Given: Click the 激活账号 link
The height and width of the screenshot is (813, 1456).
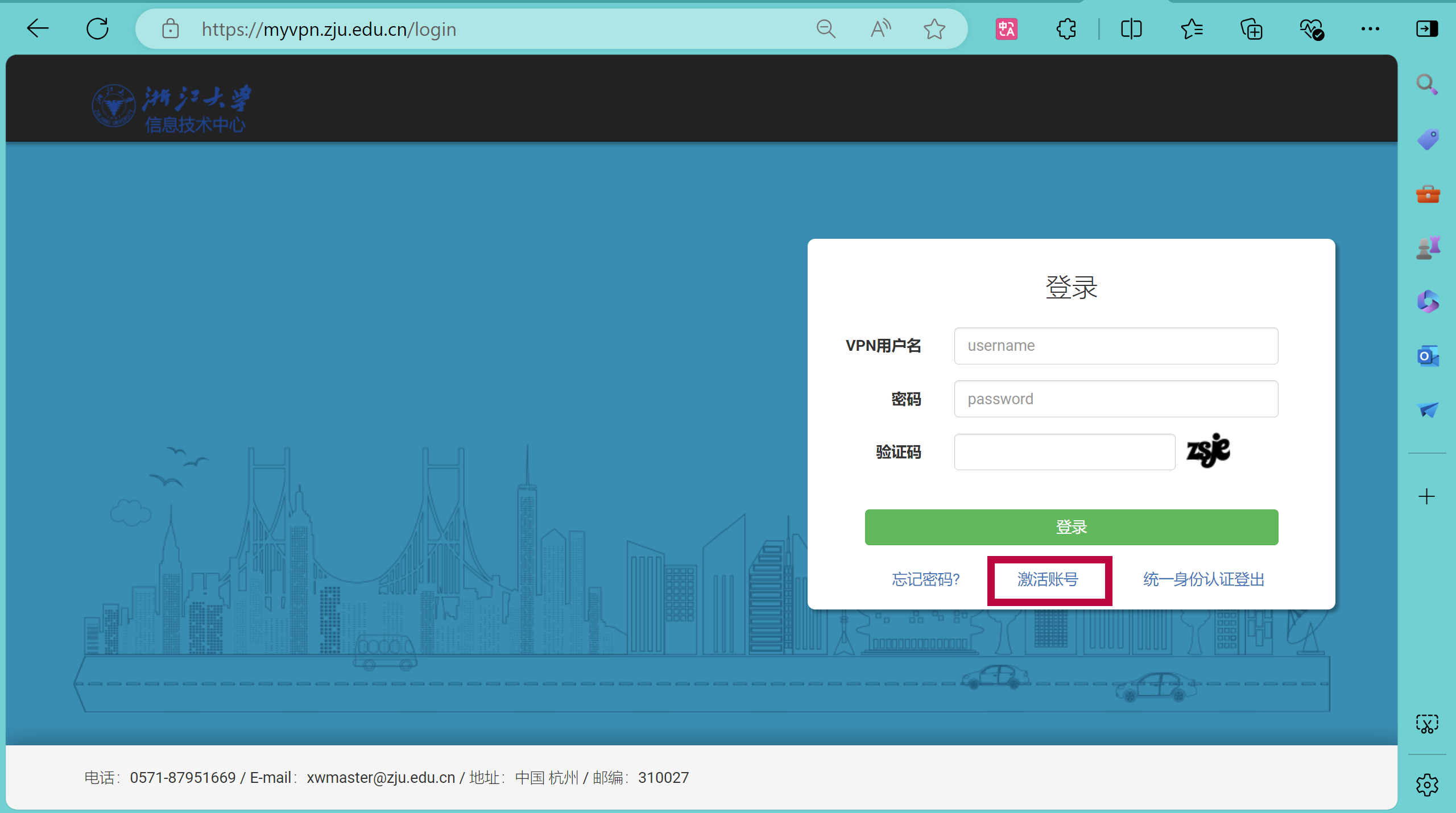Looking at the screenshot, I should point(1048,579).
